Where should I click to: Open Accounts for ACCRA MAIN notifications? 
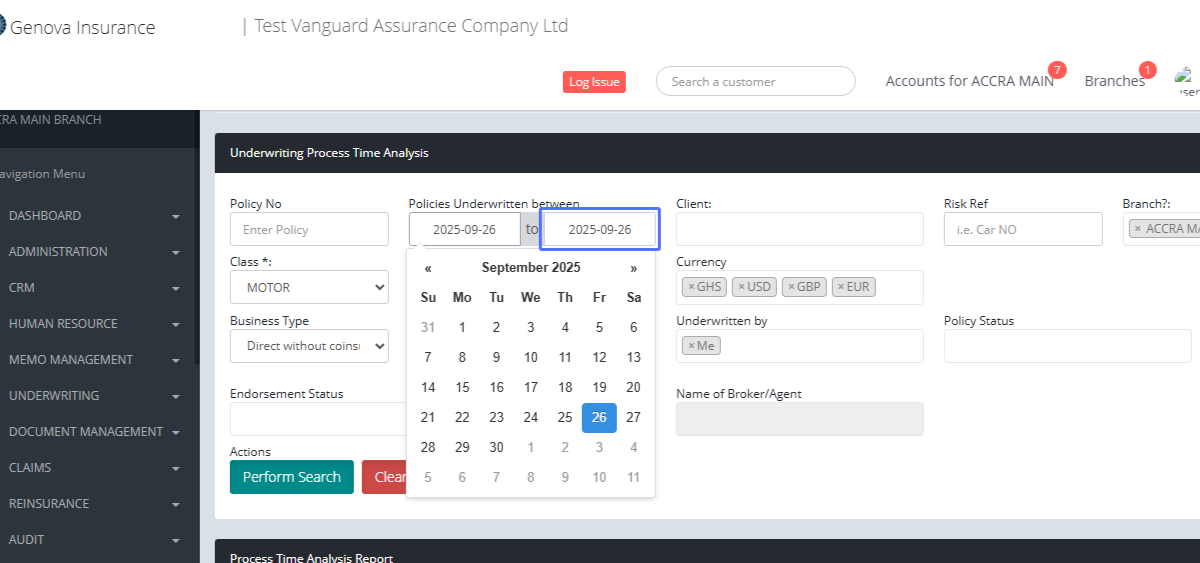(969, 81)
